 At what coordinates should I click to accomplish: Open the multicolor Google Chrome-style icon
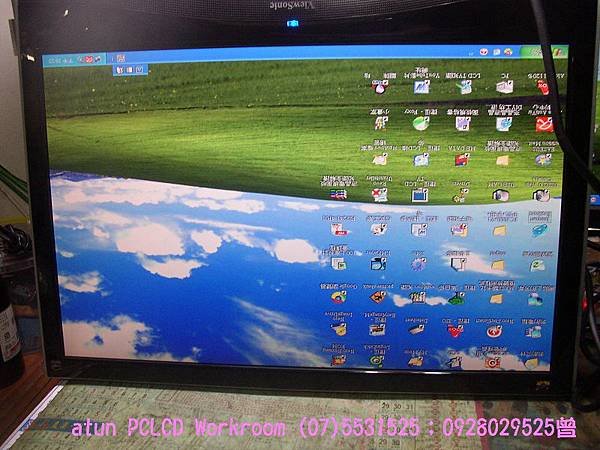pyautogui.click(x=339, y=297)
